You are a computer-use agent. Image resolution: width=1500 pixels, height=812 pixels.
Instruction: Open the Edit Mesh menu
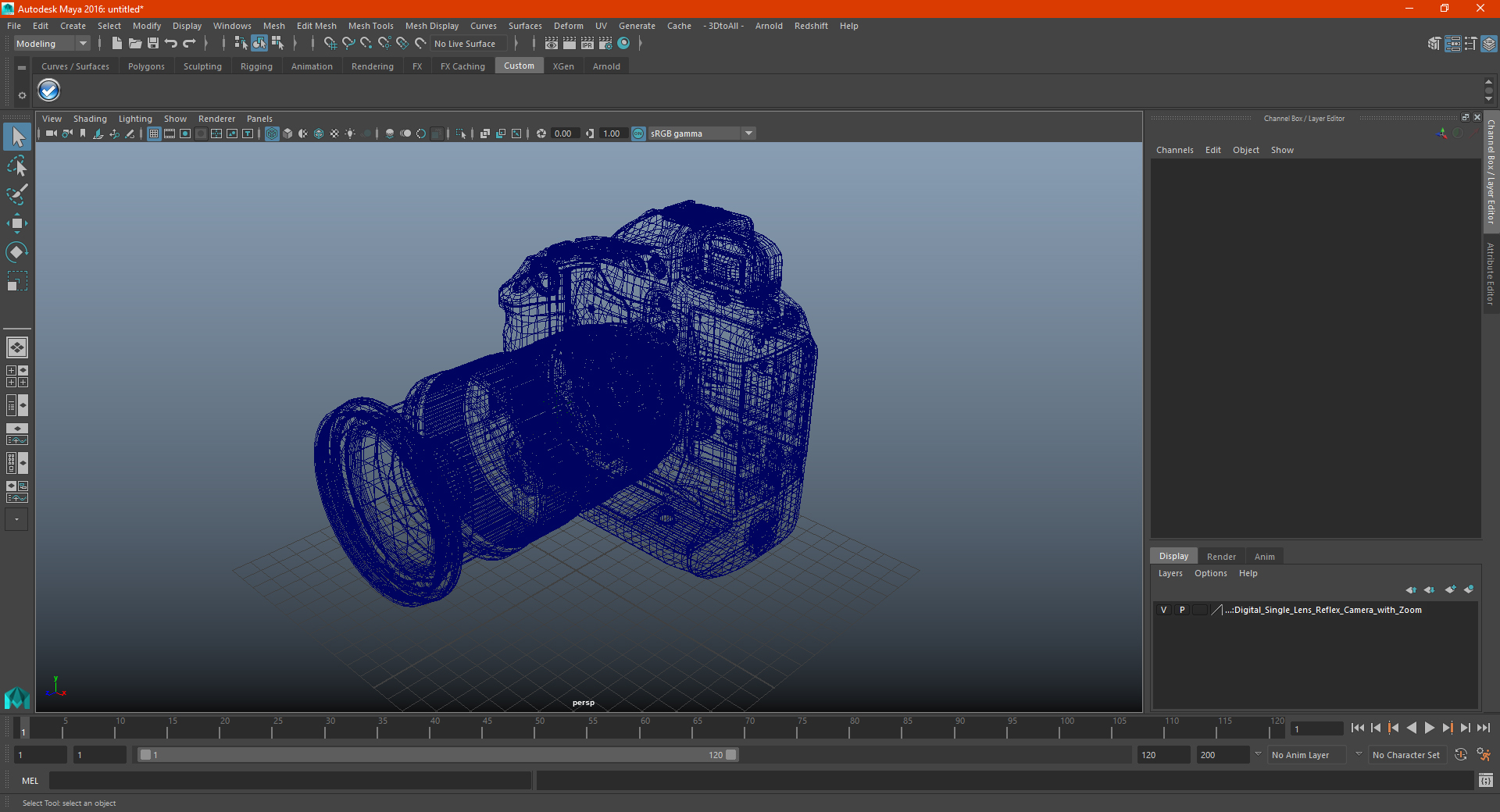pyautogui.click(x=316, y=26)
